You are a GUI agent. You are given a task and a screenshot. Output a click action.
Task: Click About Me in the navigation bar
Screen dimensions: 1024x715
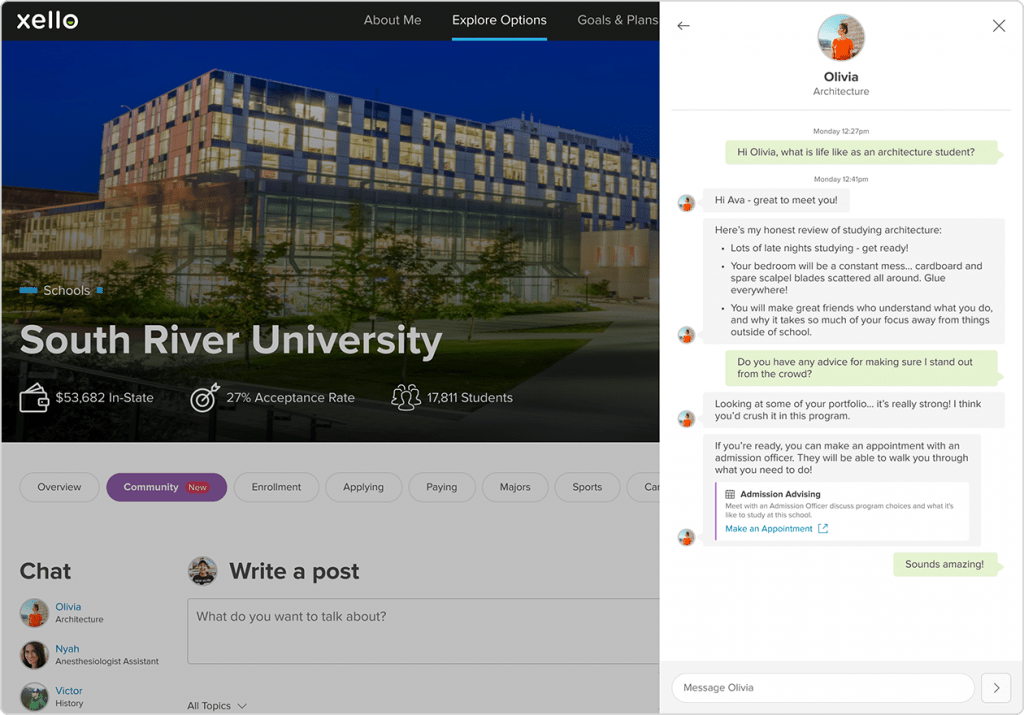[392, 19]
